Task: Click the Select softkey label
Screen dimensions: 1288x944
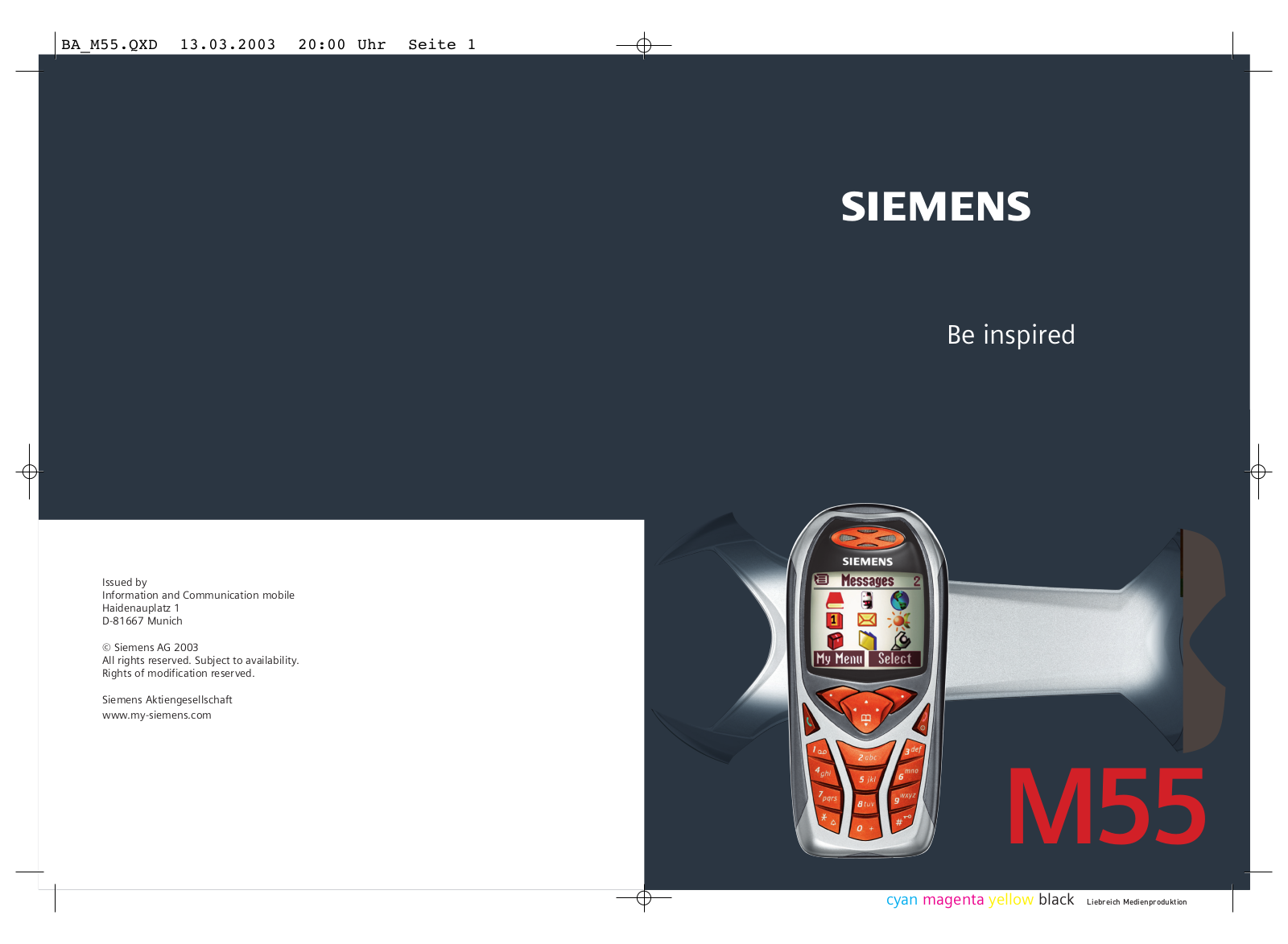Action: point(895,659)
